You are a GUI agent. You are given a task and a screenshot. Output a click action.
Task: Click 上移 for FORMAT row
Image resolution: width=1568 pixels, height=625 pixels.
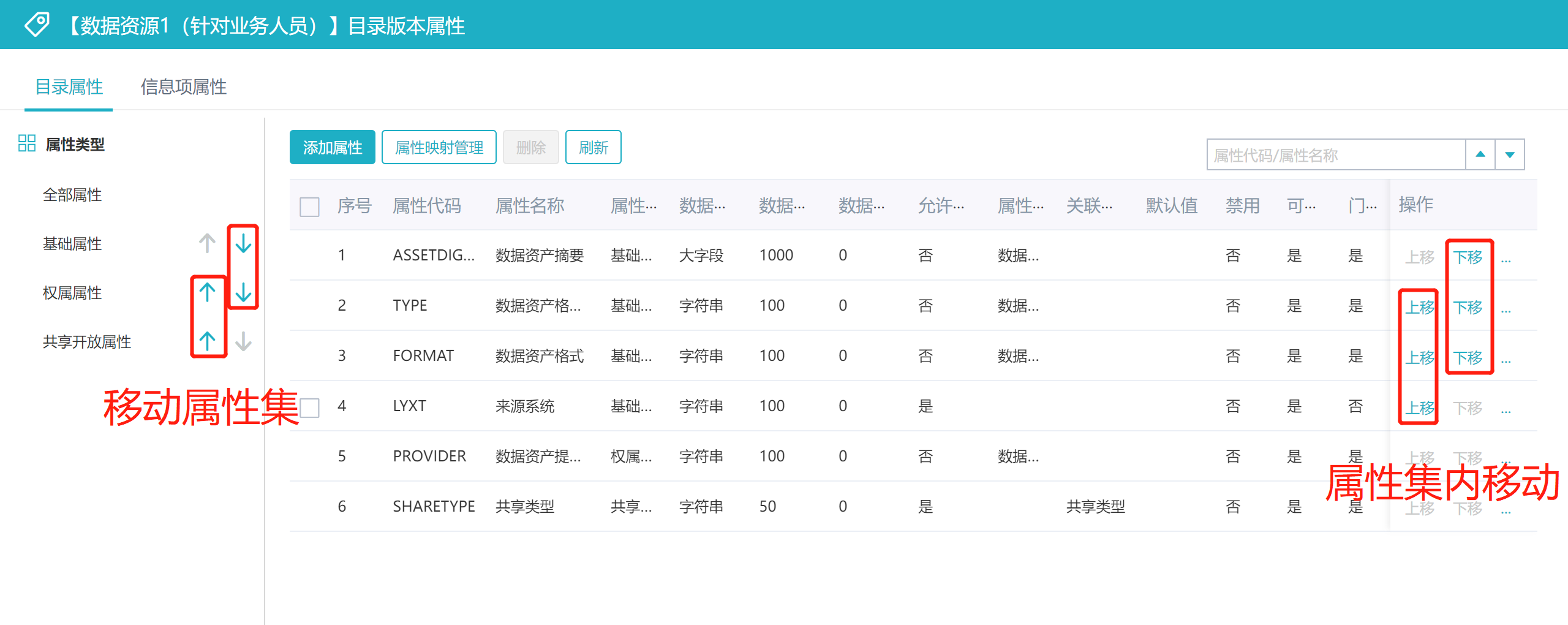click(1420, 357)
